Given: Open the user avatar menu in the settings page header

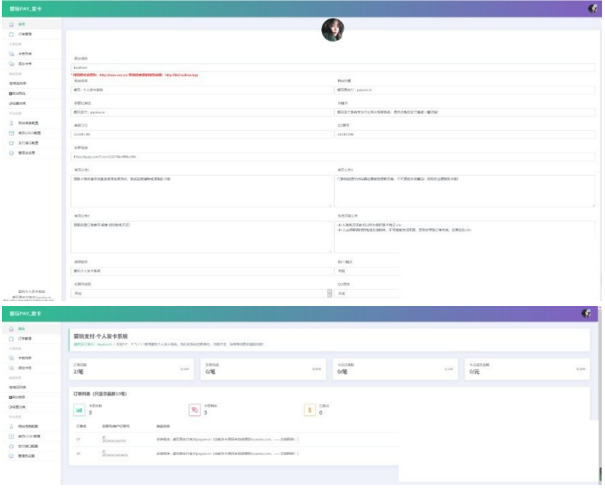Looking at the screenshot, I should coord(593,8).
